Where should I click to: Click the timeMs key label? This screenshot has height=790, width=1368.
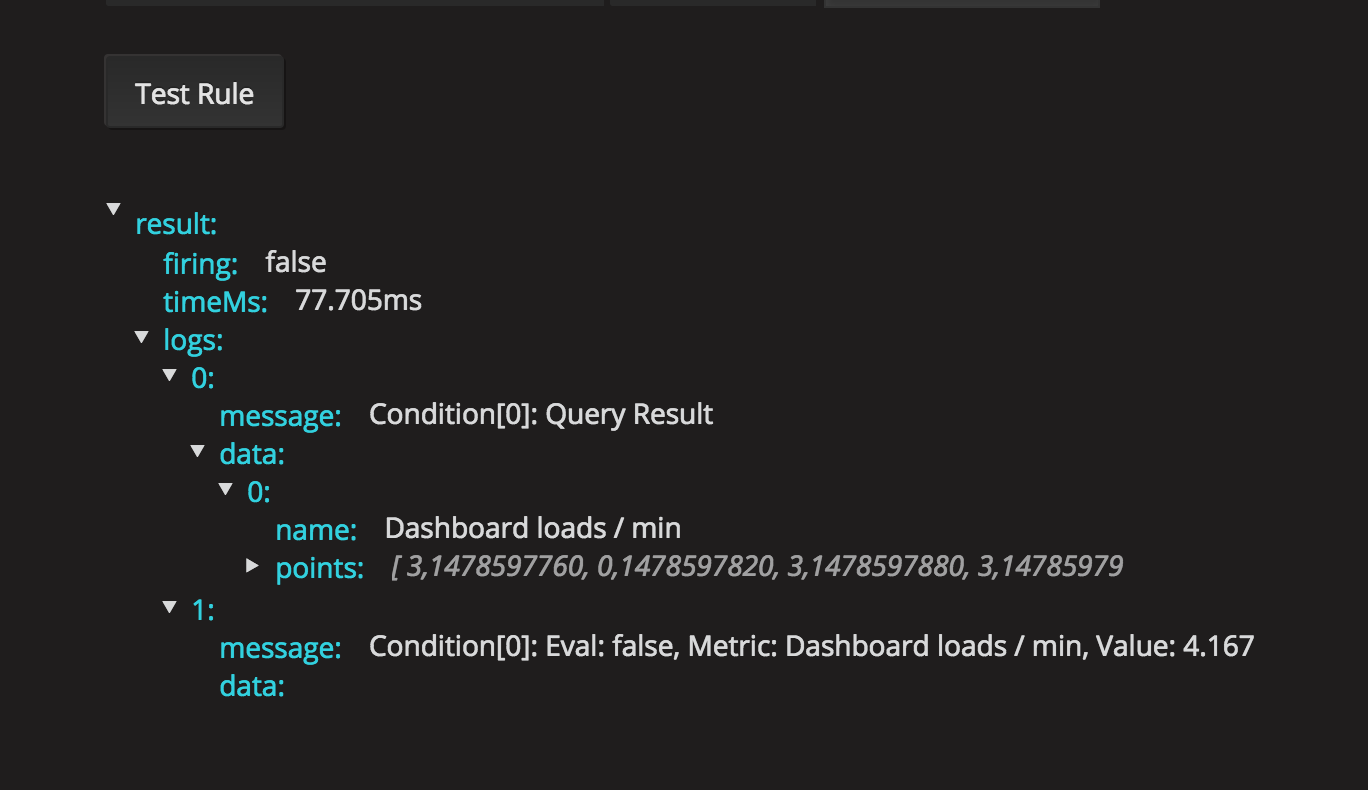click(x=215, y=302)
